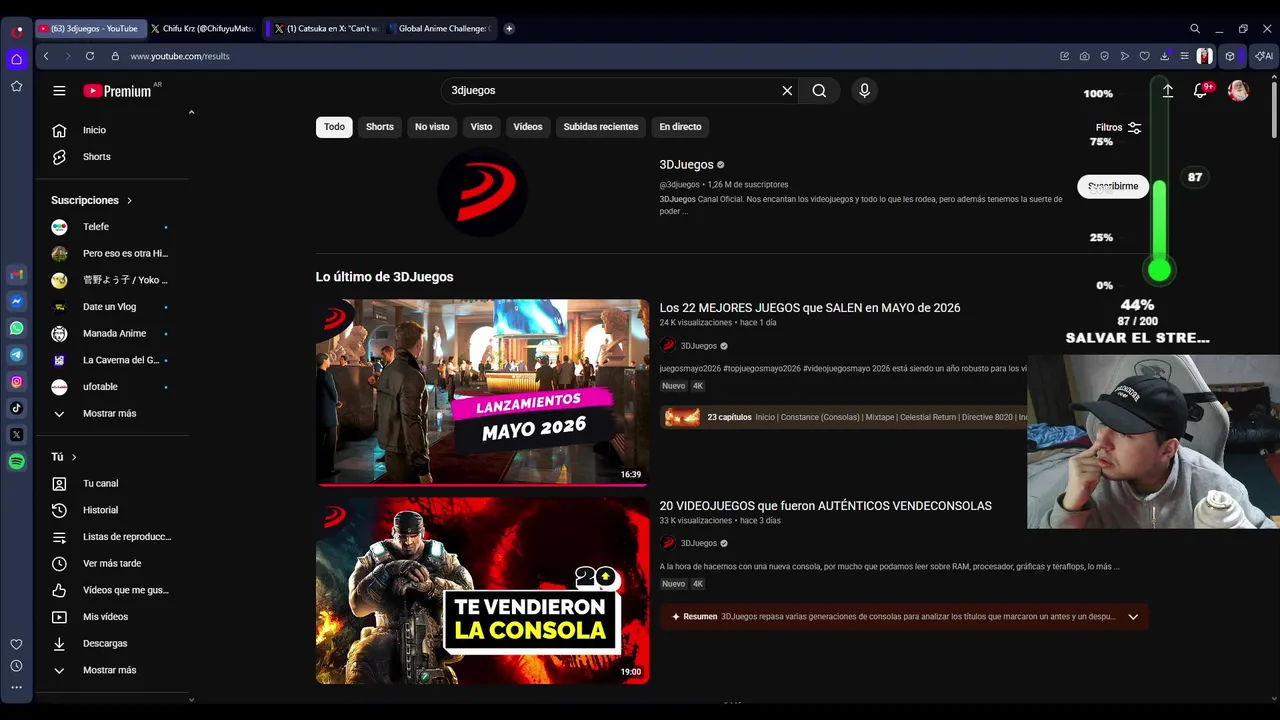Open the 3DJuegos channel name link
1280x720 pixels.
pos(686,165)
